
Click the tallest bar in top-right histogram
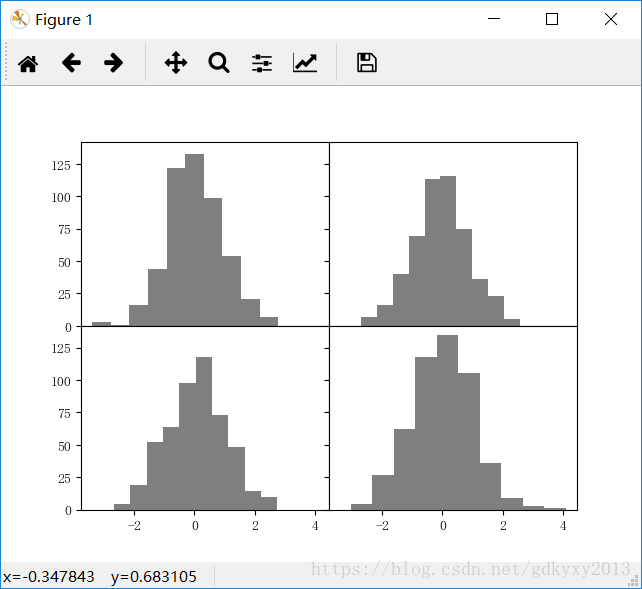(x=448, y=251)
